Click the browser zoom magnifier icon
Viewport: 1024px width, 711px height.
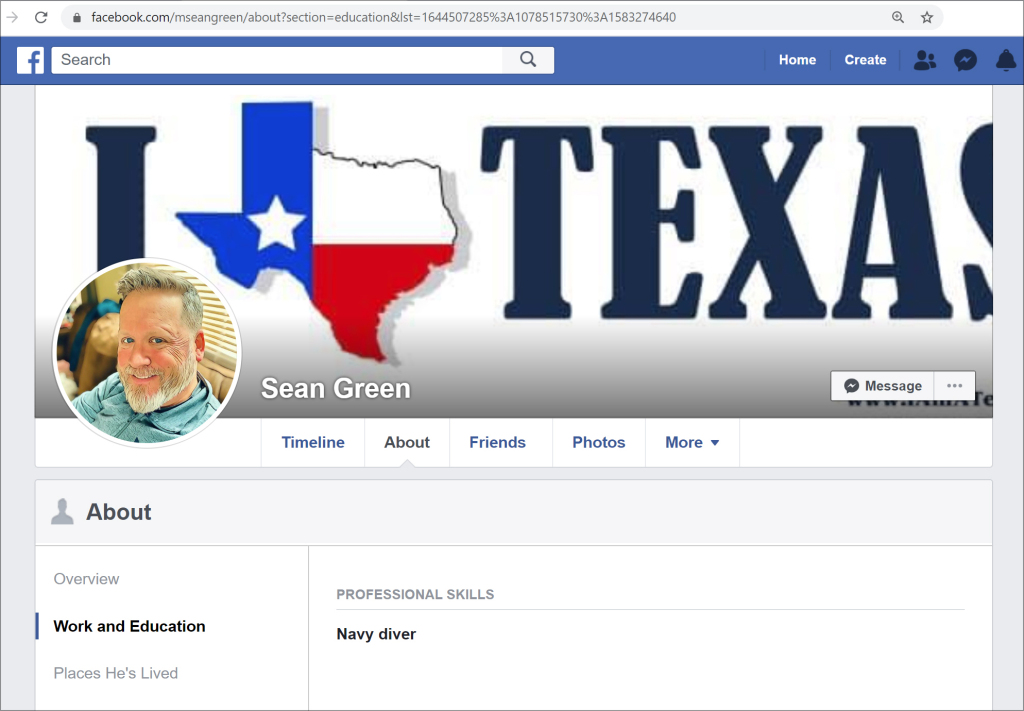pyautogui.click(x=898, y=17)
